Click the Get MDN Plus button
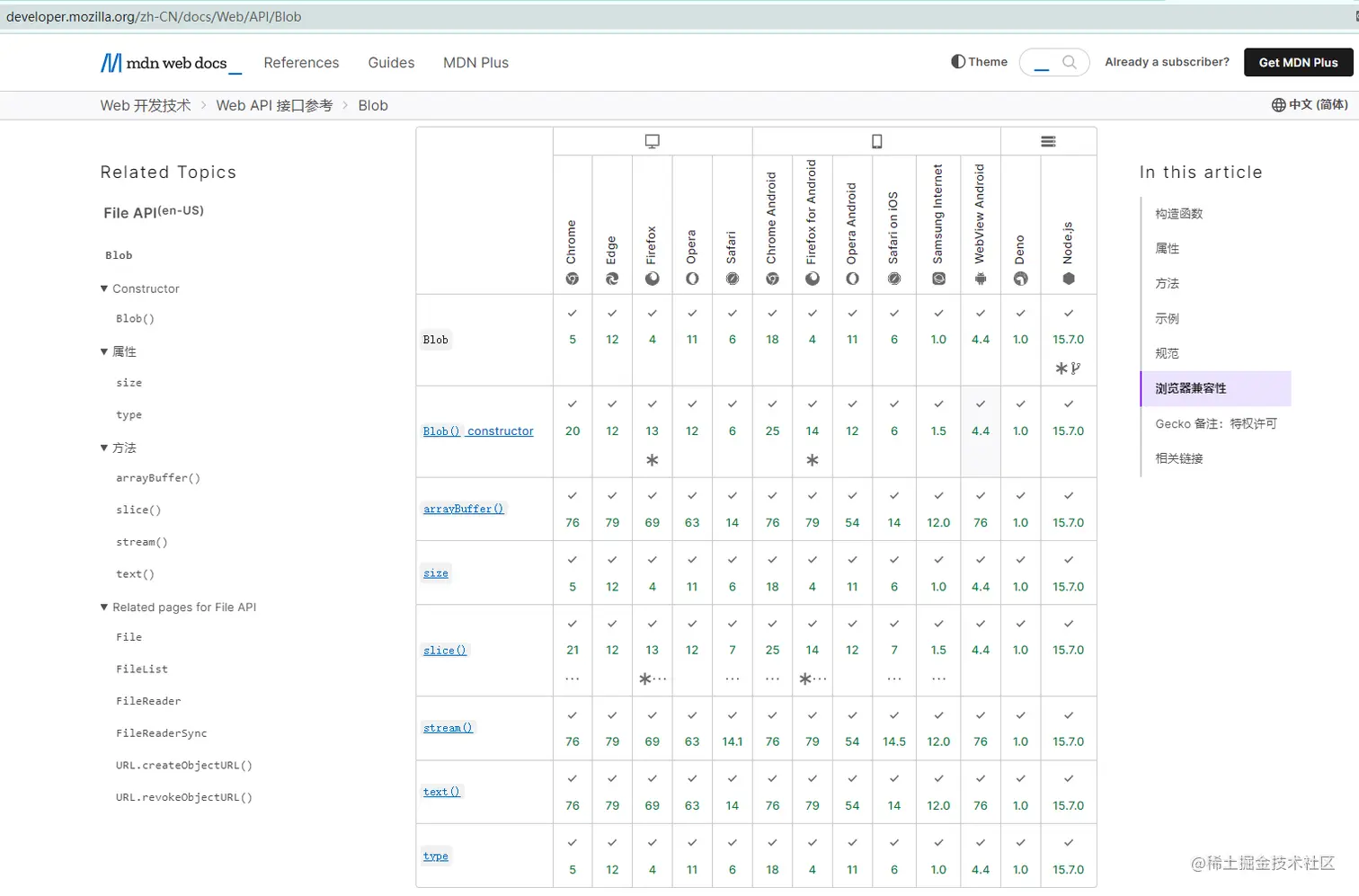 [1299, 62]
